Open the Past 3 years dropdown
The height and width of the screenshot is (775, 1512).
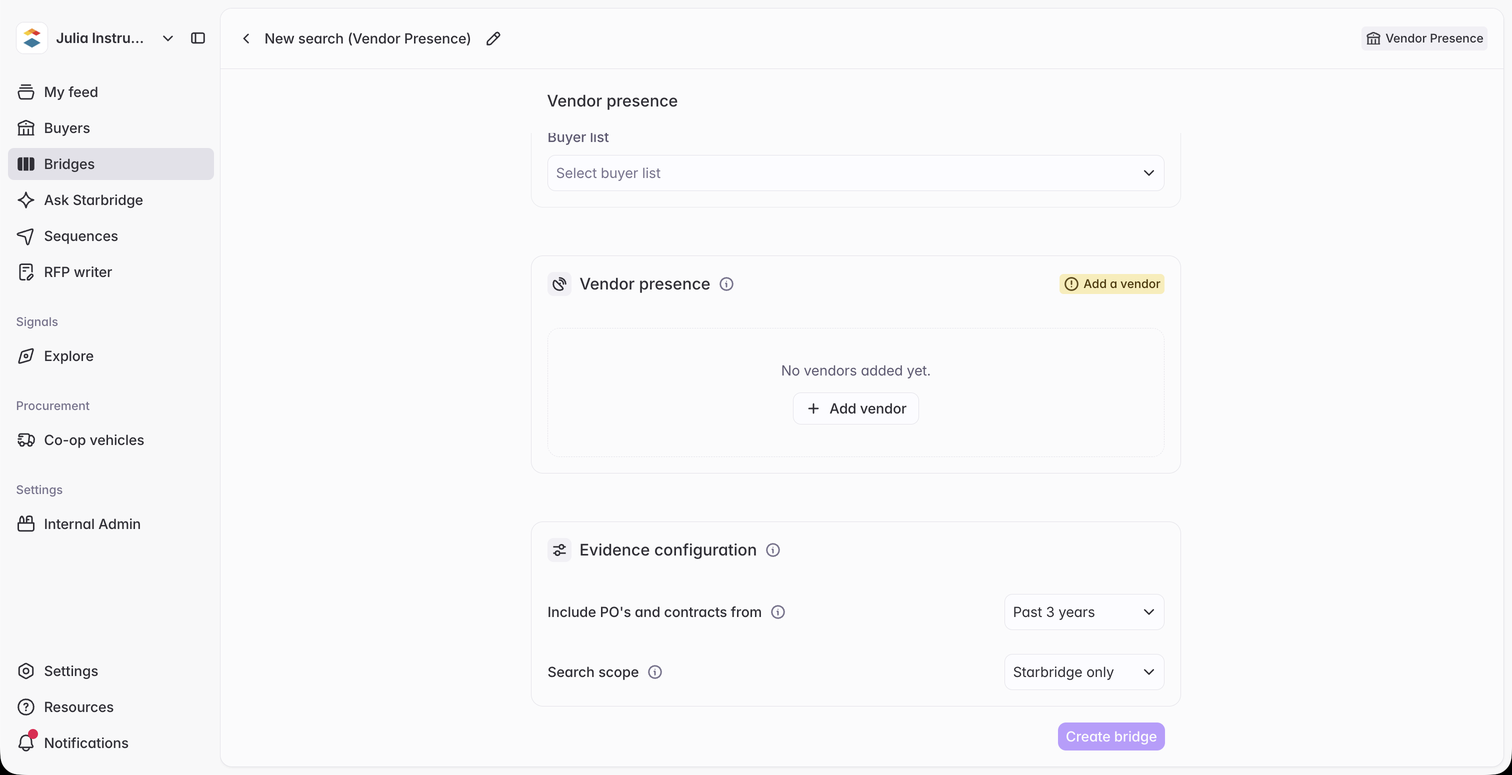pos(1084,612)
